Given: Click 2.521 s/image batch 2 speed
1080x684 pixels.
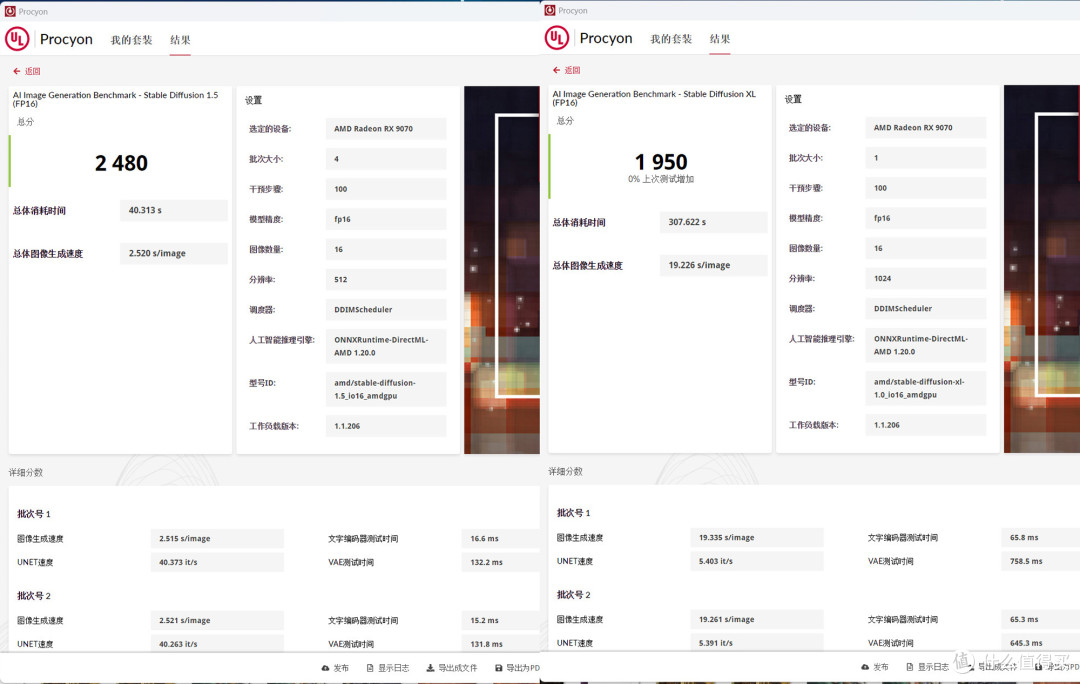Looking at the screenshot, I should point(217,620).
